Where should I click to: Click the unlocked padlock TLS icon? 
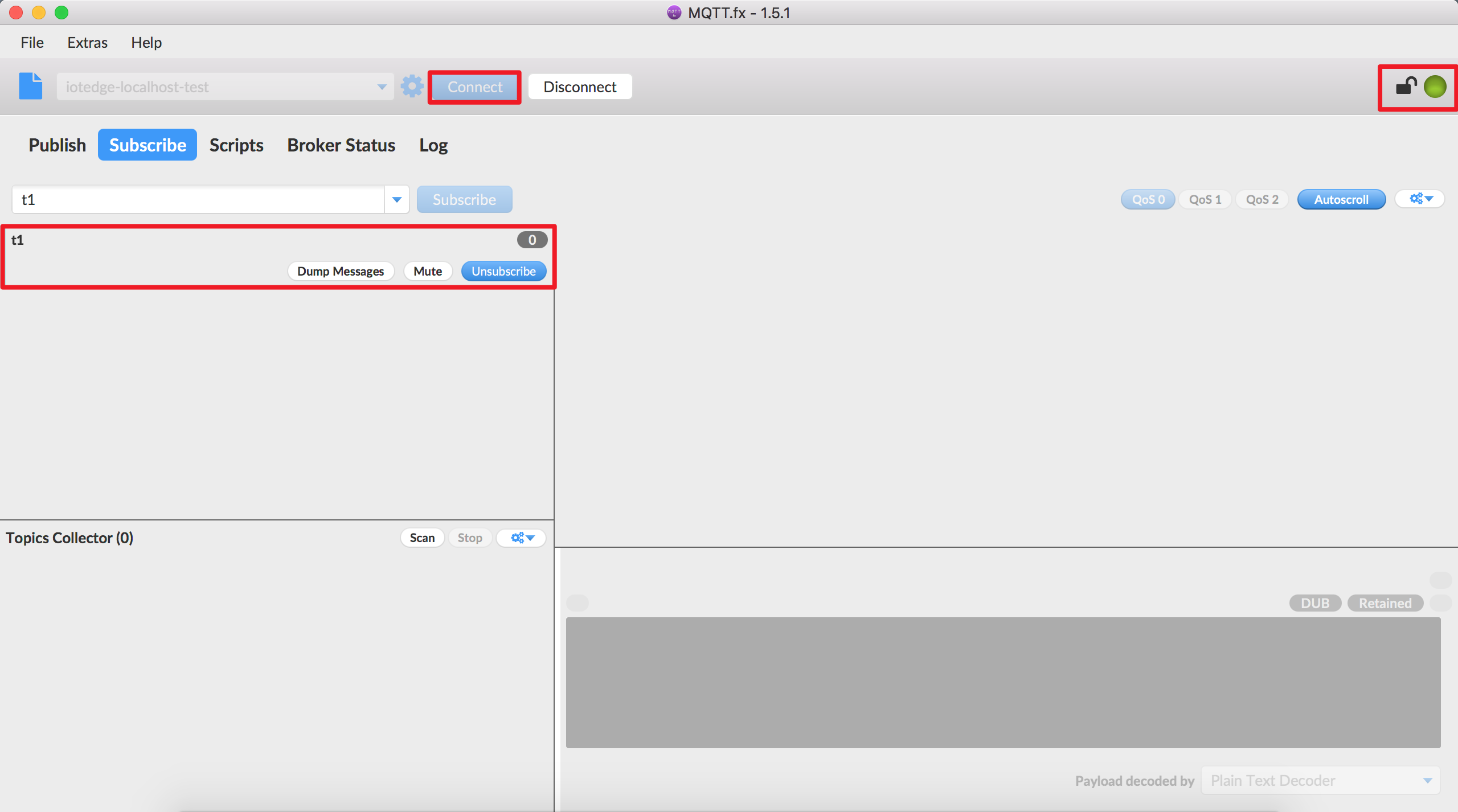click(x=1406, y=87)
